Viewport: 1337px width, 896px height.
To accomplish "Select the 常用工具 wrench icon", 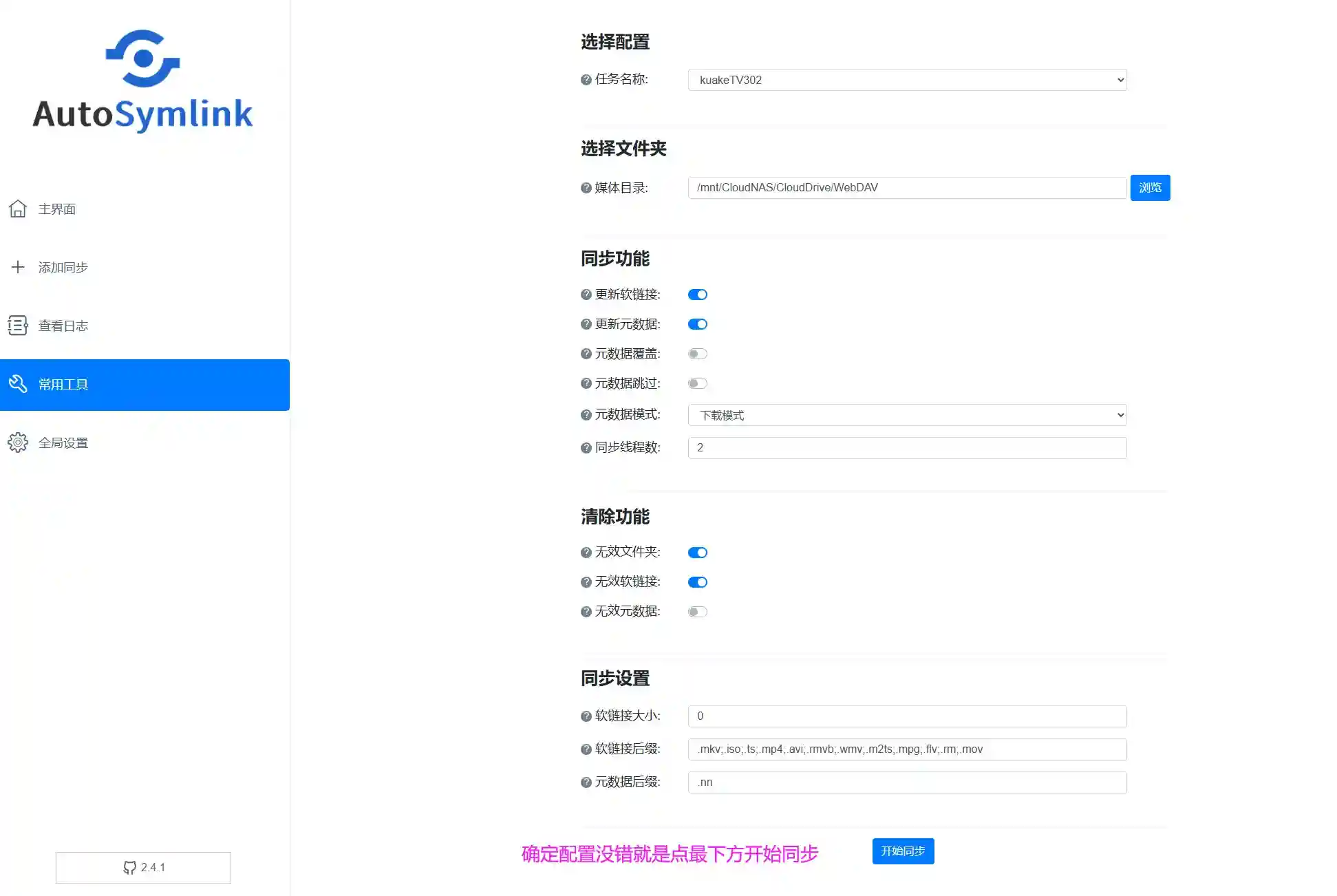I will tap(18, 384).
